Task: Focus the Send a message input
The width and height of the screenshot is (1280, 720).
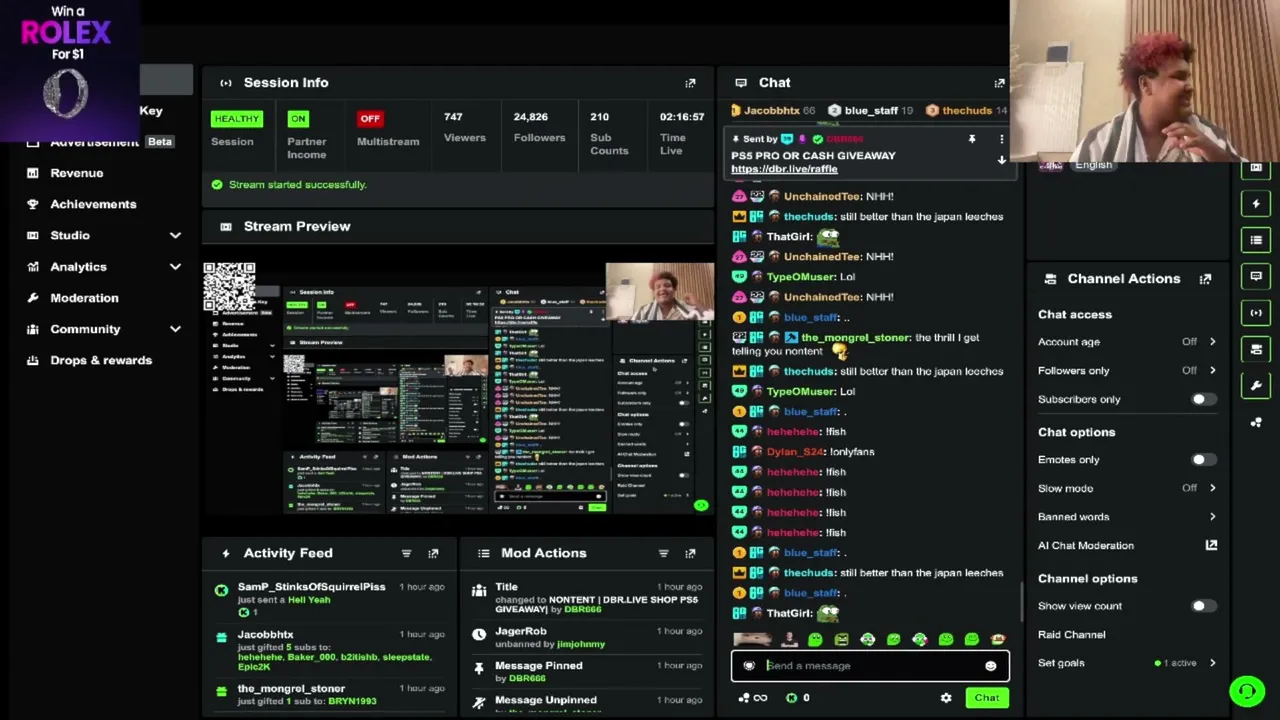Action: click(870, 666)
